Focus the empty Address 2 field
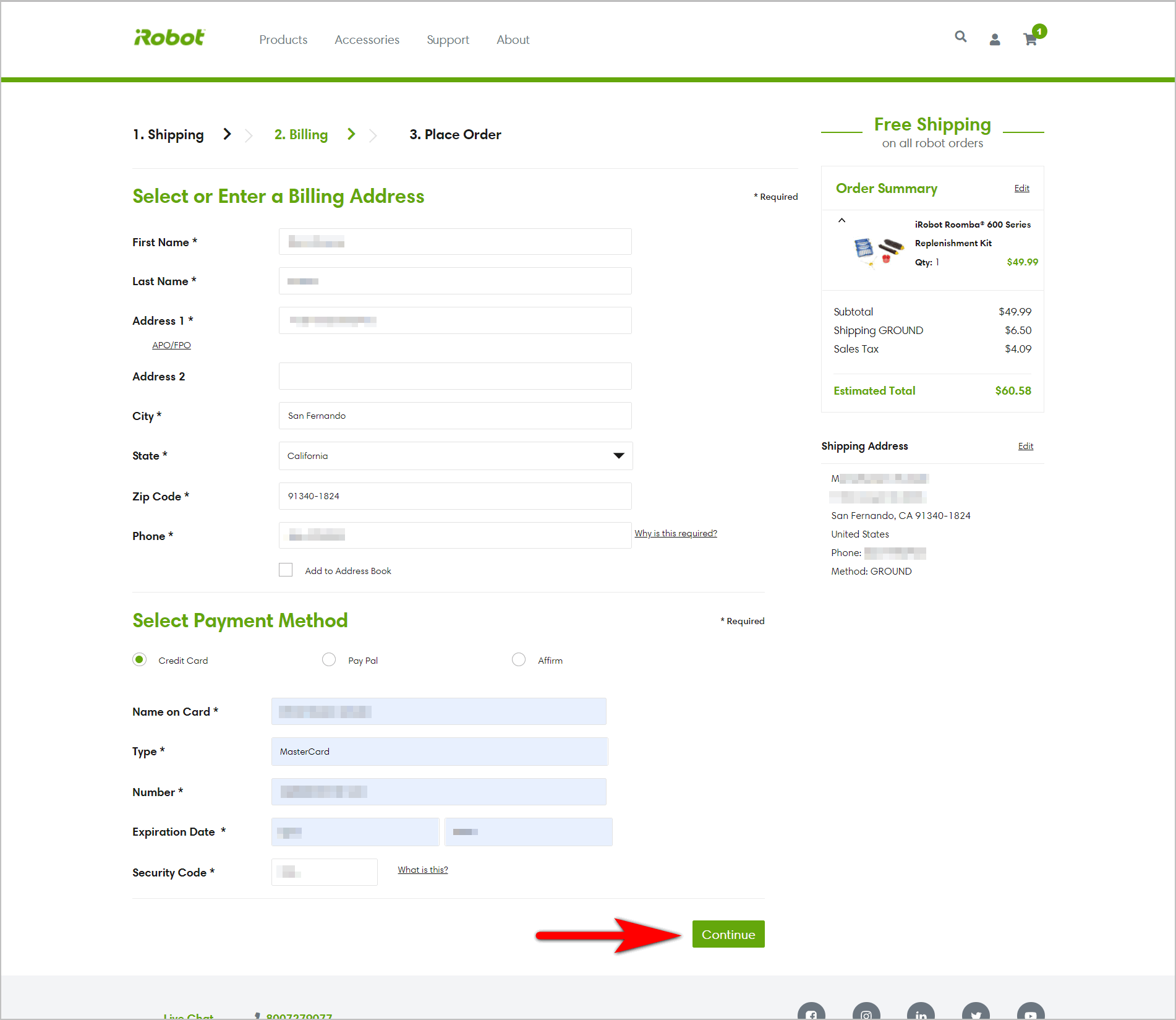Viewport: 1176px width, 1020px height. (456, 376)
